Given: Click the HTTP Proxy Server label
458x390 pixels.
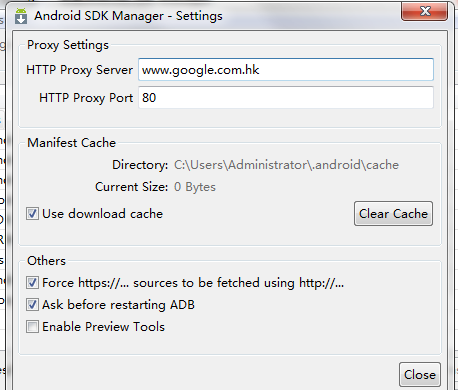Looking at the screenshot, I should coord(79,70).
